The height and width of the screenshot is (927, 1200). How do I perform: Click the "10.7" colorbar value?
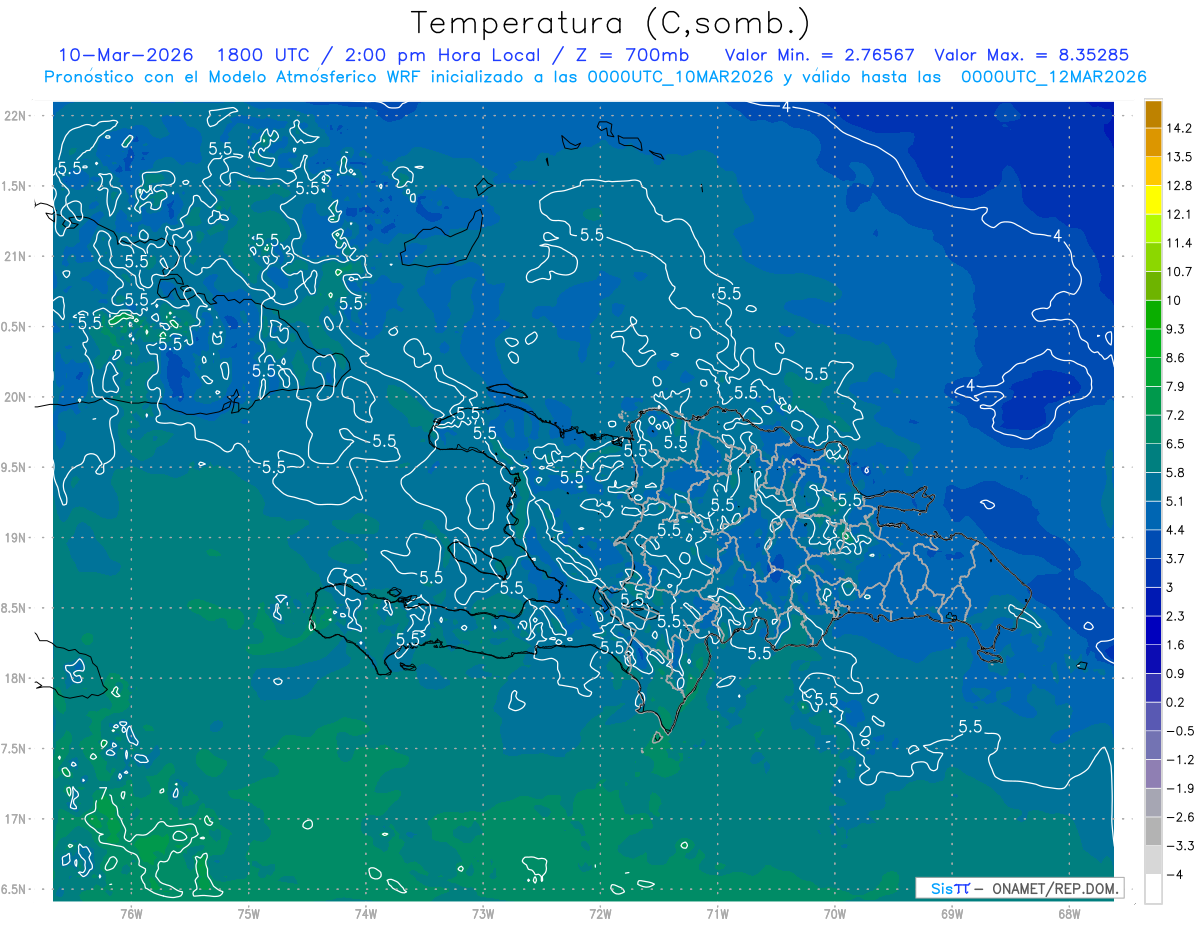(1180, 272)
